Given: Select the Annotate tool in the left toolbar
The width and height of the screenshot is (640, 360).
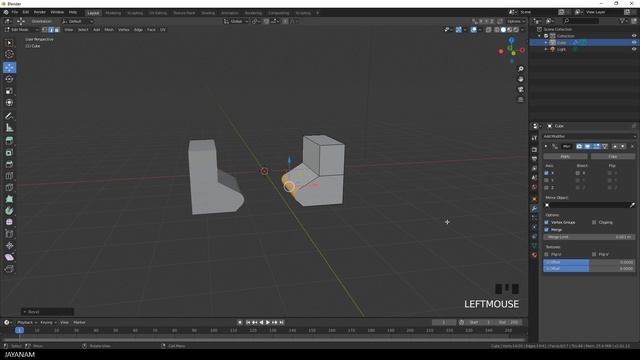Looking at the screenshot, I should (9, 116).
